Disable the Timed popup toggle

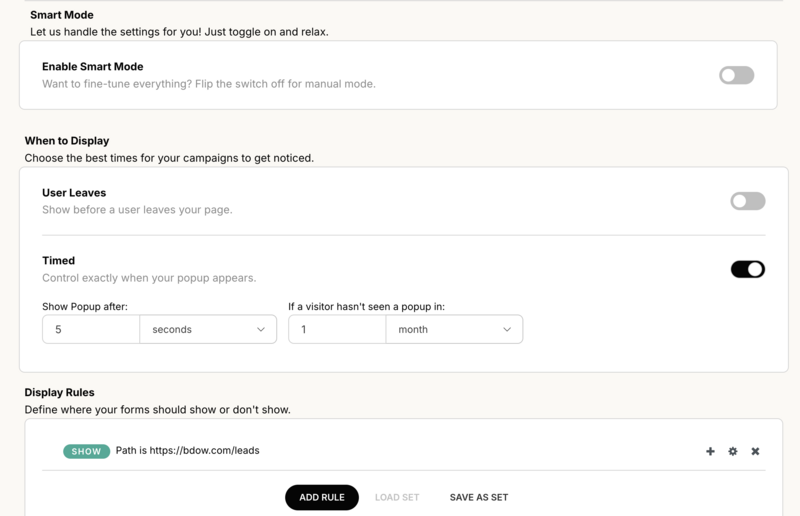(x=747, y=269)
